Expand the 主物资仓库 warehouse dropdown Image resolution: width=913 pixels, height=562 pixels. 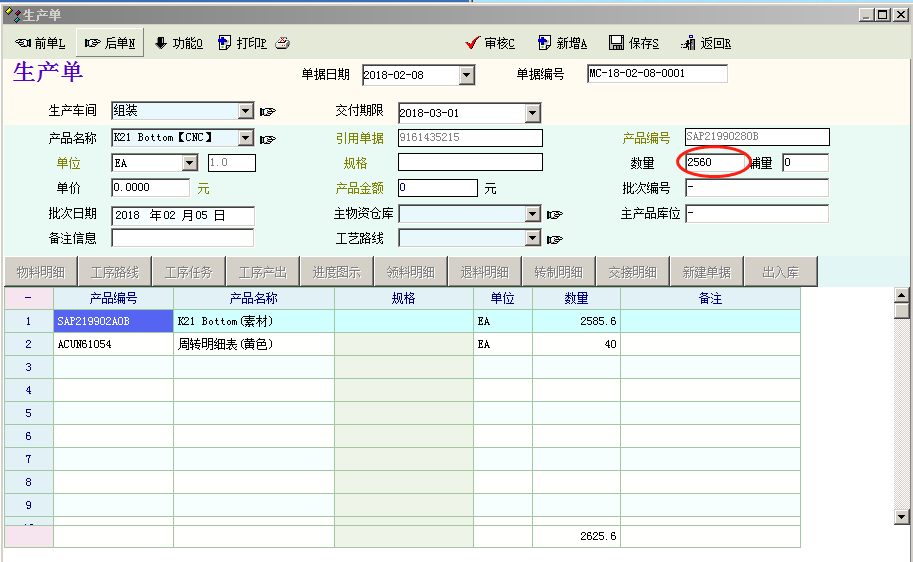point(533,214)
